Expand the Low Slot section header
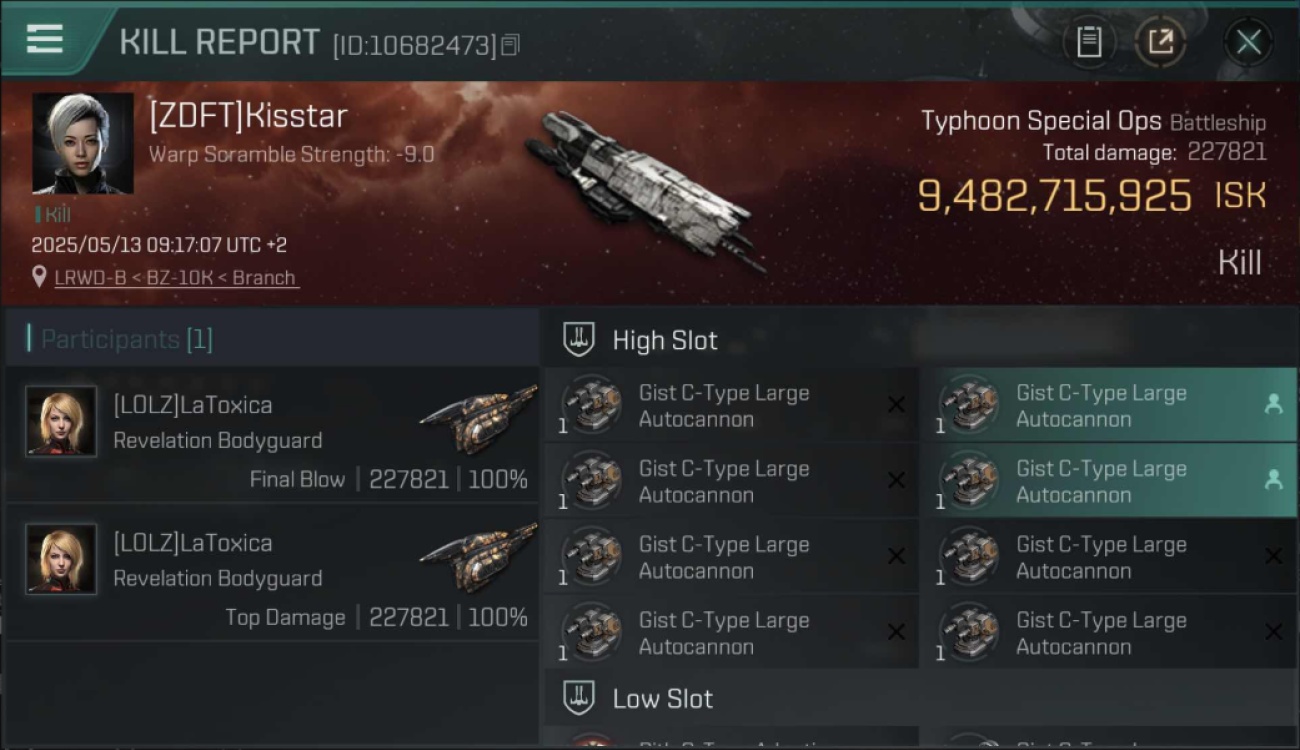 pos(640,698)
